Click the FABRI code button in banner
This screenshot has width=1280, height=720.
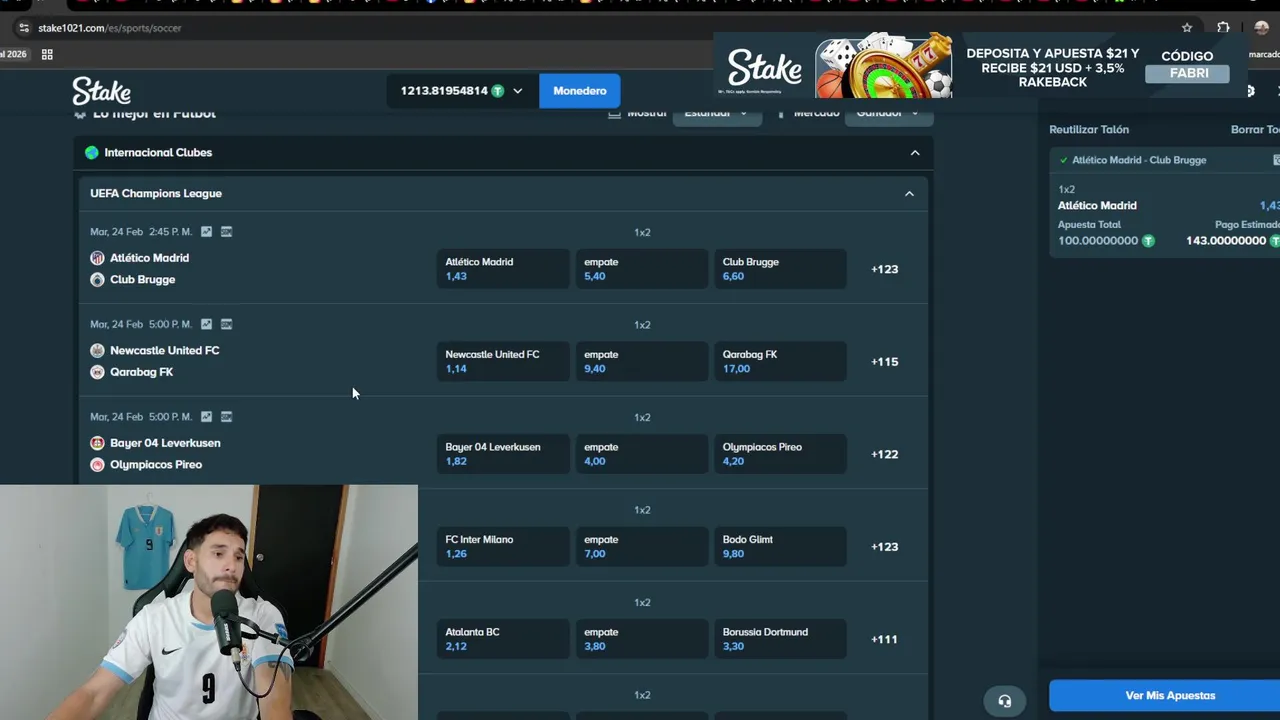(1189, 73)
